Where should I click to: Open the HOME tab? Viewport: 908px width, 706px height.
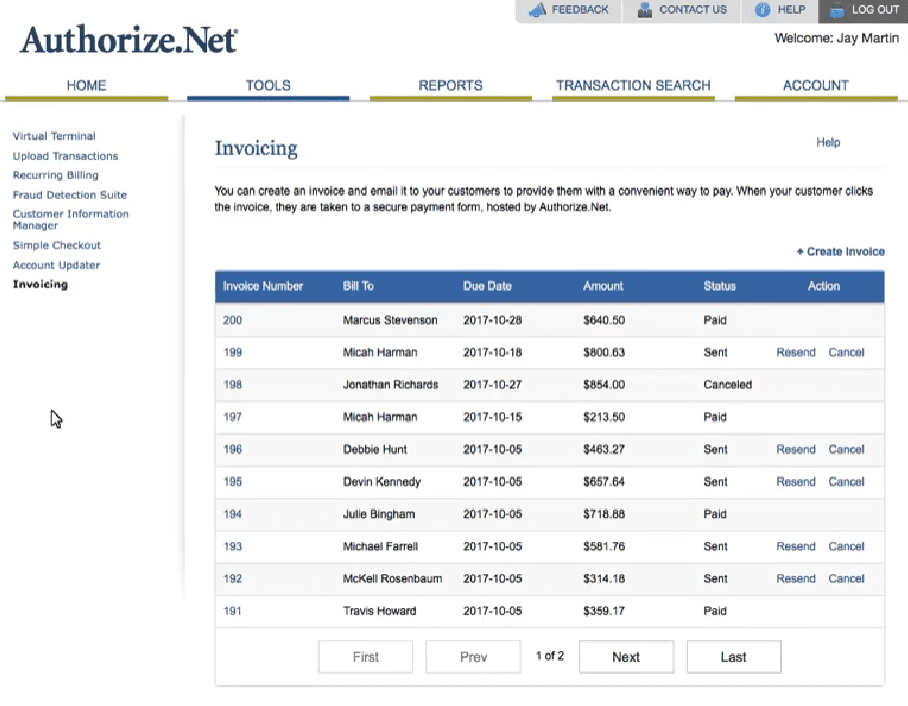(86, 86)
